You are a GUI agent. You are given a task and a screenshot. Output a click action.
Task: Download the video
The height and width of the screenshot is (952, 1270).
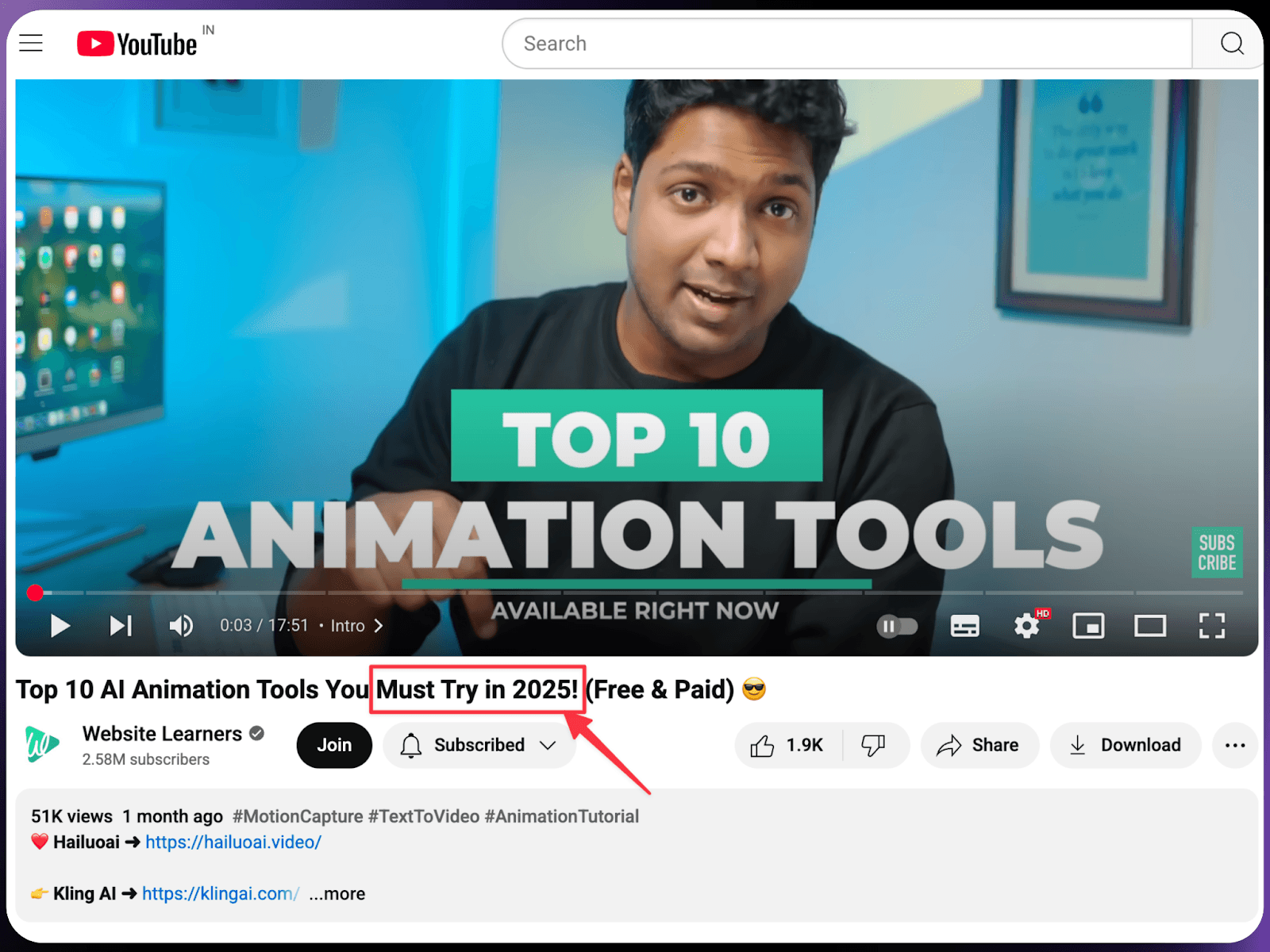pyautogui.click(x=1126, y=745)
